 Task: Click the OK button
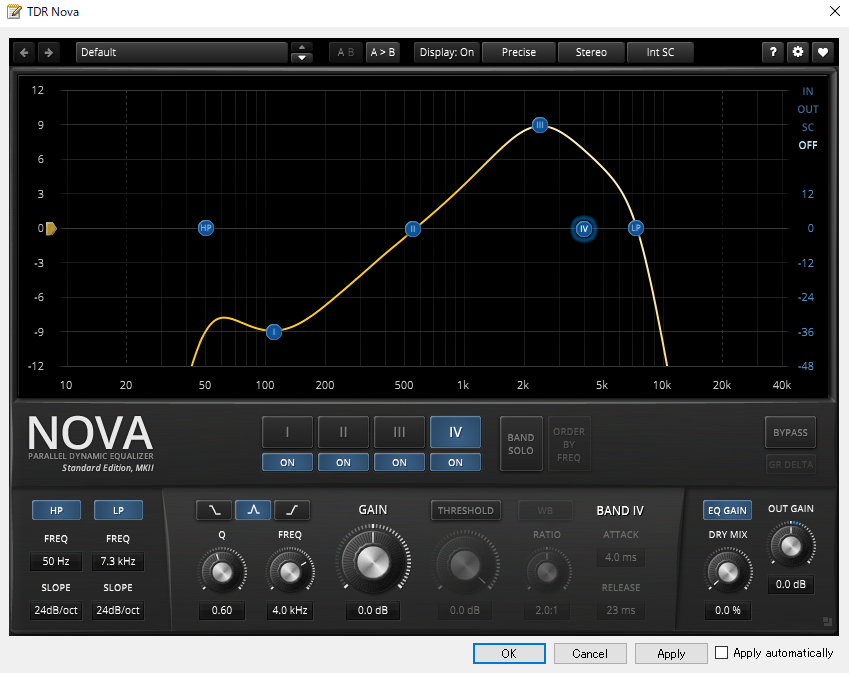(x=509, y=653)
